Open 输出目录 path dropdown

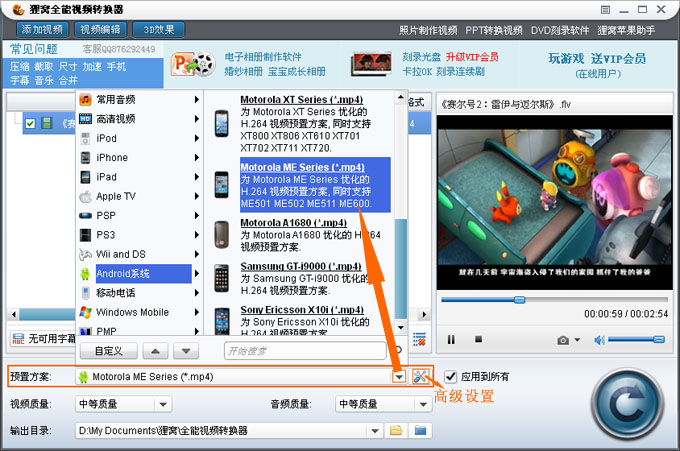[375, 431]
